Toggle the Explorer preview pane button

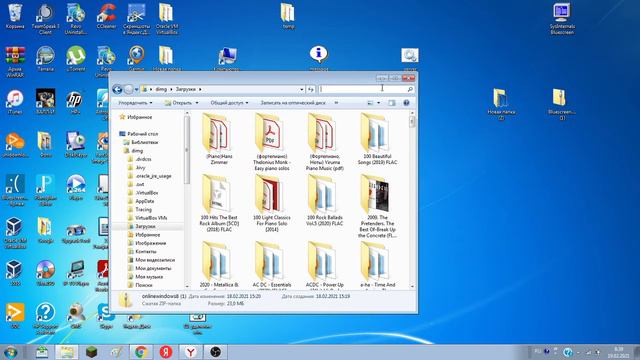click(392, 103)
